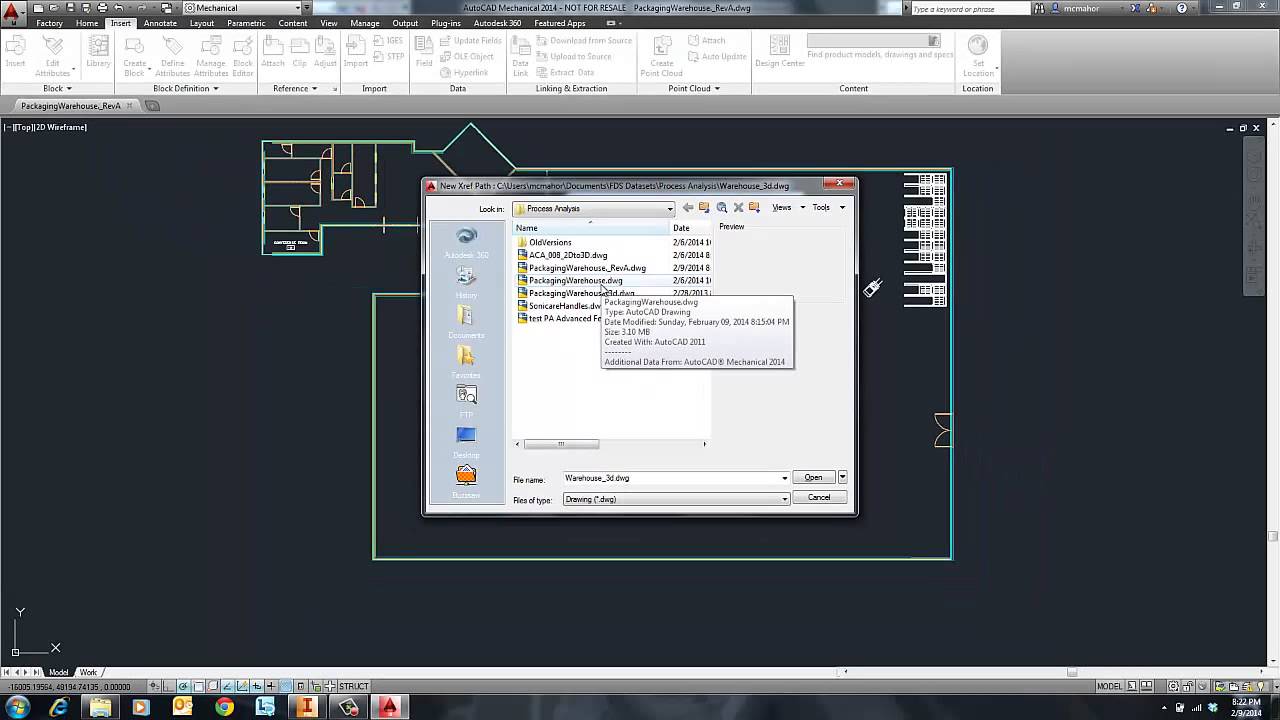Click the Cancel button in dialog
This screenshot has width=1280, height=720.
(819, 497)
